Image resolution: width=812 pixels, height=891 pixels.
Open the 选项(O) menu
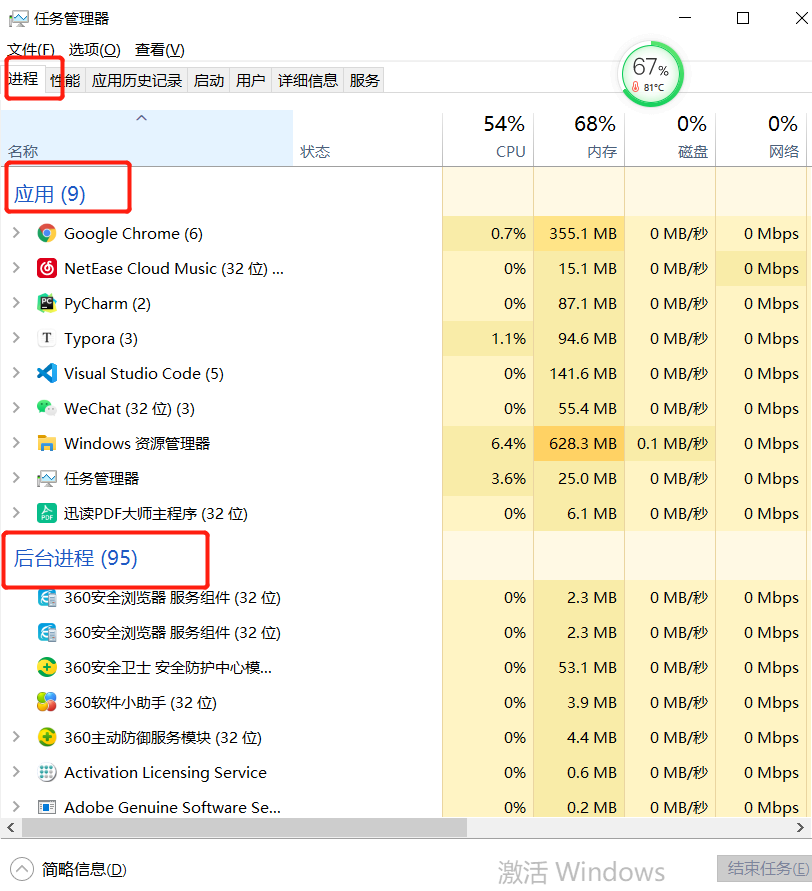pos(95,49)
